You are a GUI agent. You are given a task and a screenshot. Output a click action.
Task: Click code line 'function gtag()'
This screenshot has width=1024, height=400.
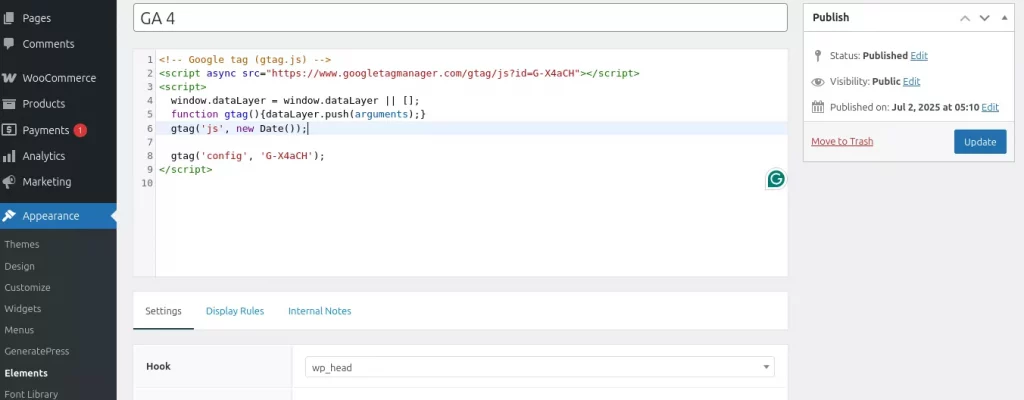point(298,114)
